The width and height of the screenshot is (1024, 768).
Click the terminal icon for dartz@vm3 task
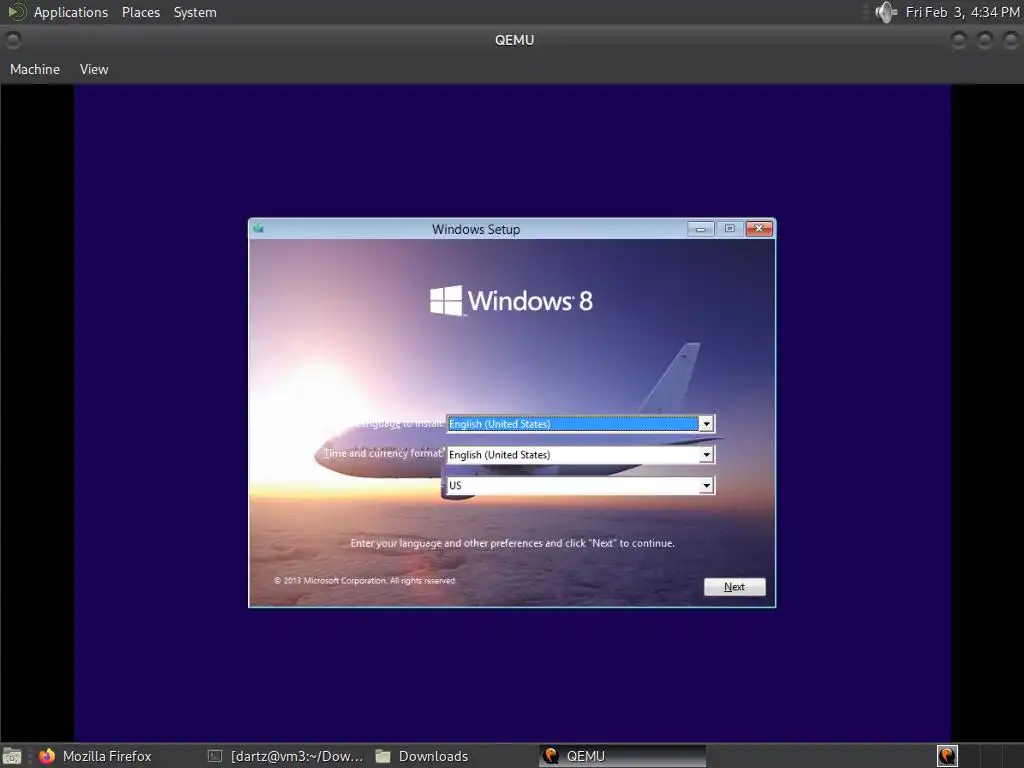pyautogui.click(x=215, y=756)
